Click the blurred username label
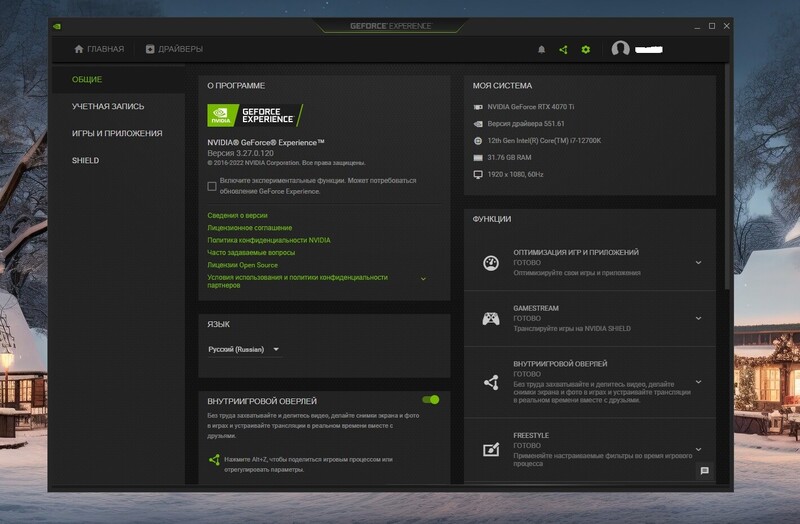This screenshot has height=524, width=800. coord(649,49)
